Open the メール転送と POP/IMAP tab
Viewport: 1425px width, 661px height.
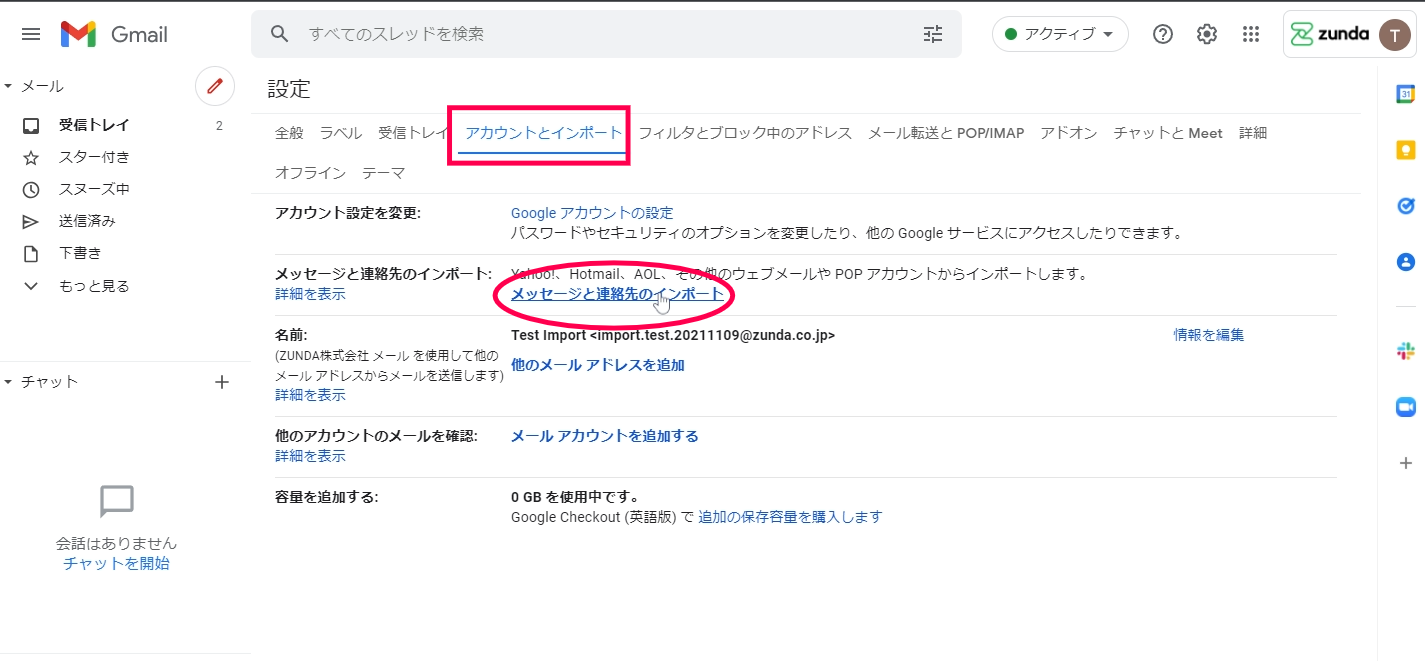coord(946,133)
